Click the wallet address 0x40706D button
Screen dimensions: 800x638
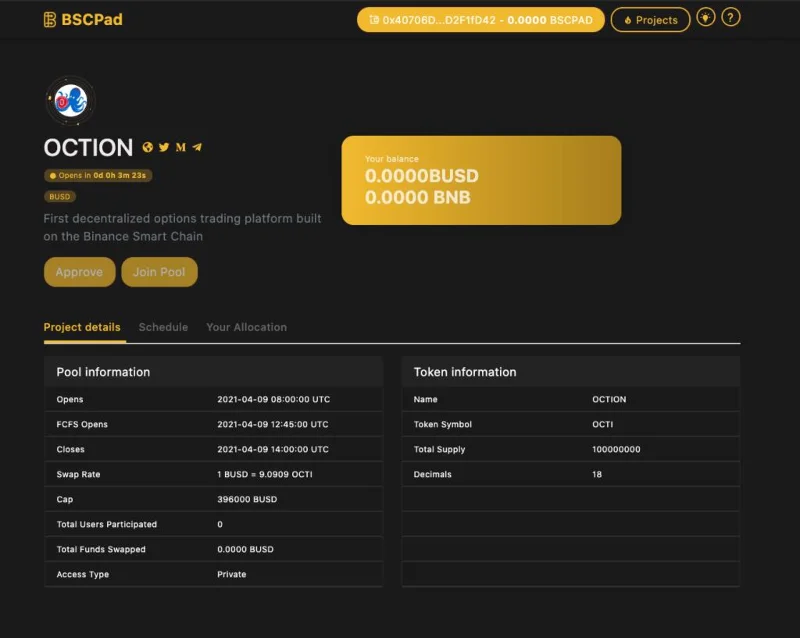click(x=481, y=20)
